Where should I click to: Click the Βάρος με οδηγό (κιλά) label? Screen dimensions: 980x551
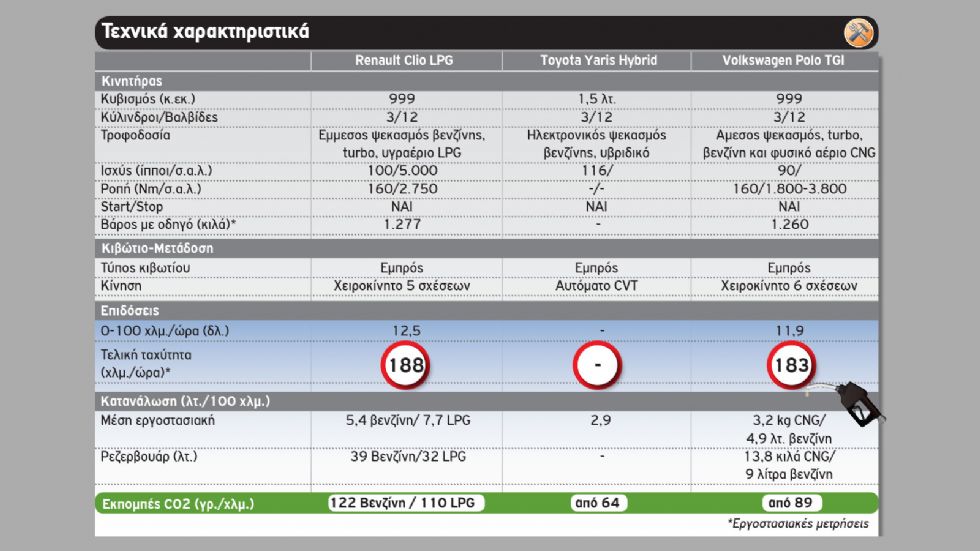point(169,224)
